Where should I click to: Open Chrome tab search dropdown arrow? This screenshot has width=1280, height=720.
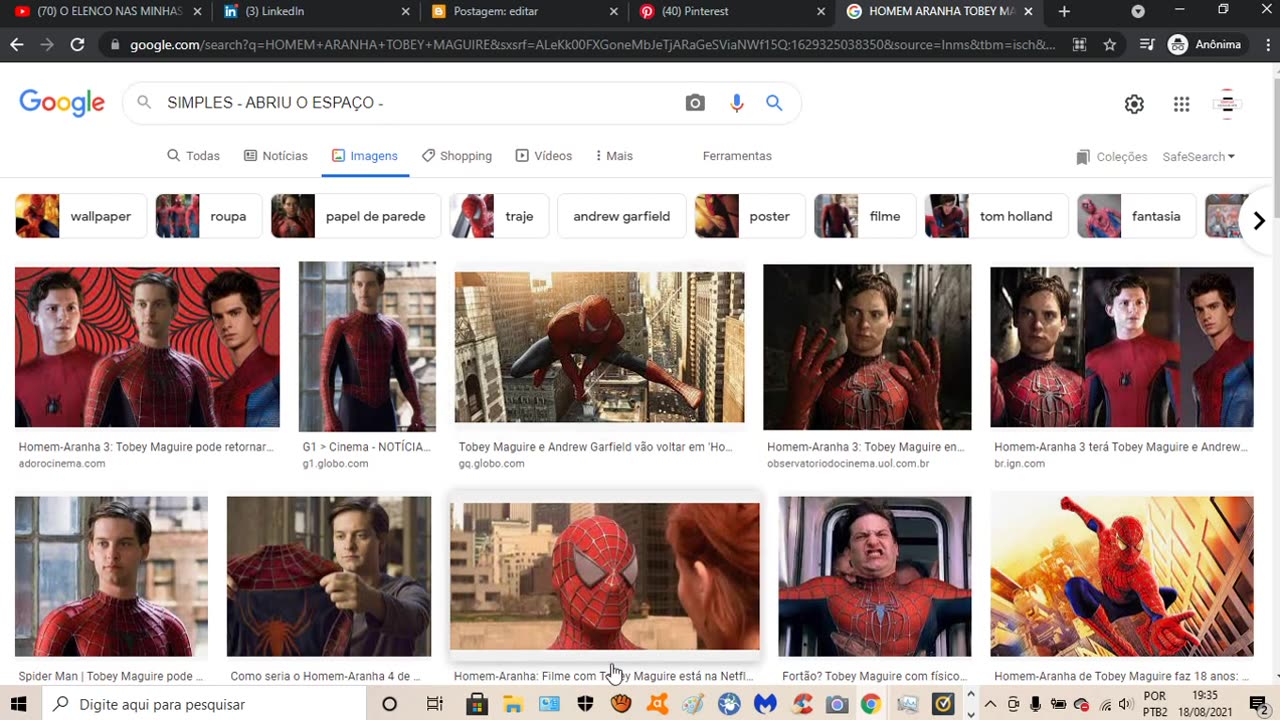[1138, 11]
